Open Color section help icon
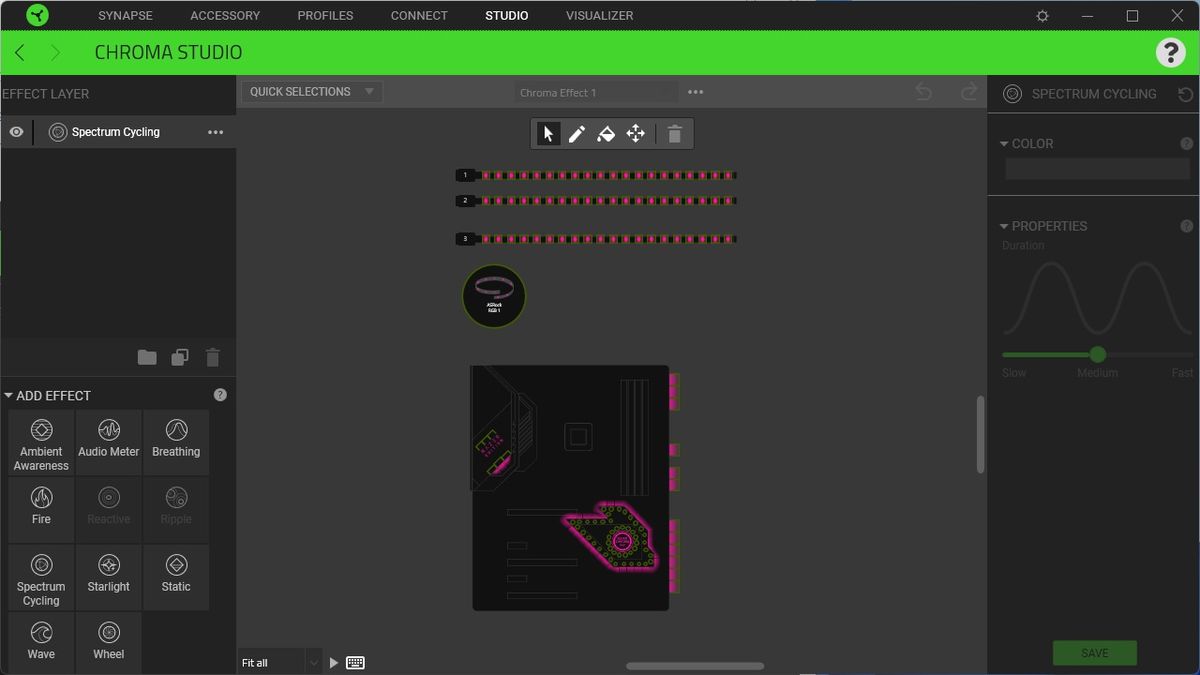Image resolution: width=1200 pixels, height=675 pixels. 1187,144
